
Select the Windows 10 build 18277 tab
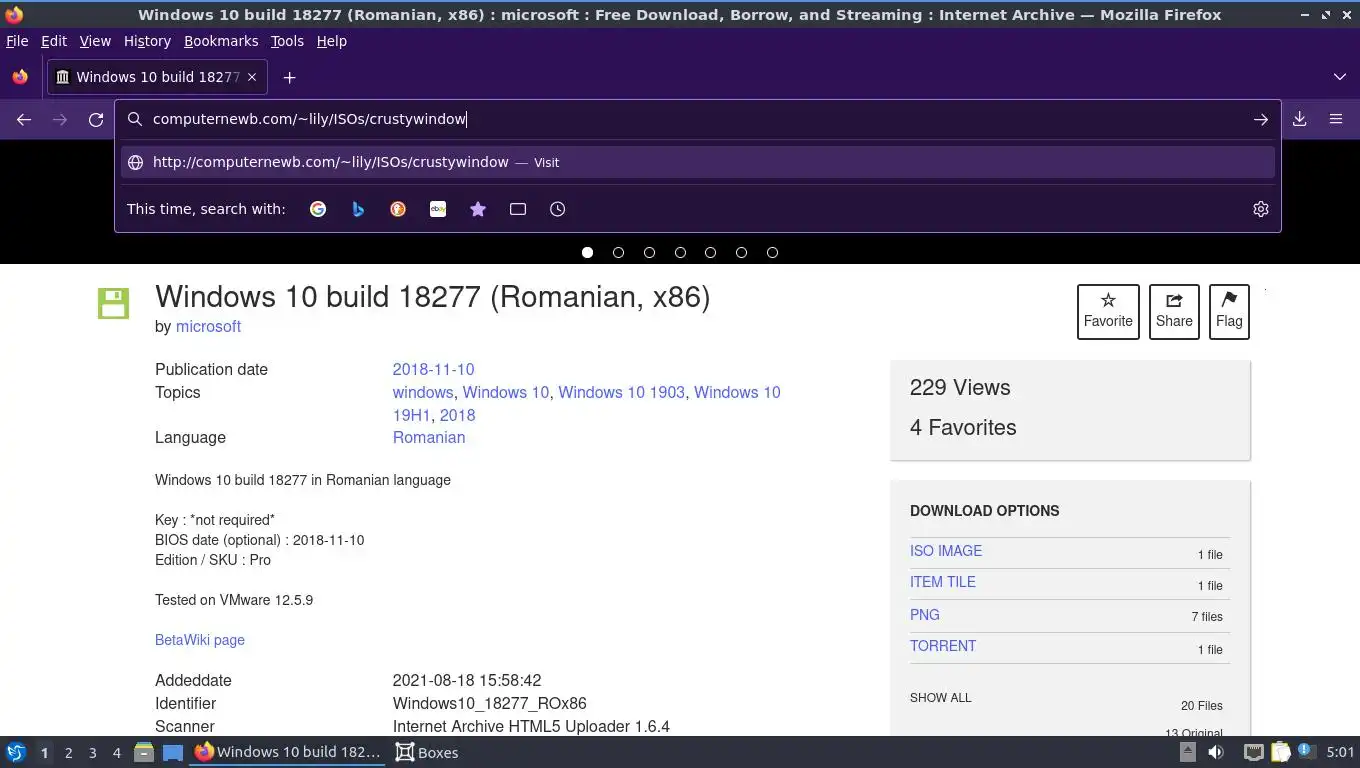pyautogui.click(x=157, y=77)
